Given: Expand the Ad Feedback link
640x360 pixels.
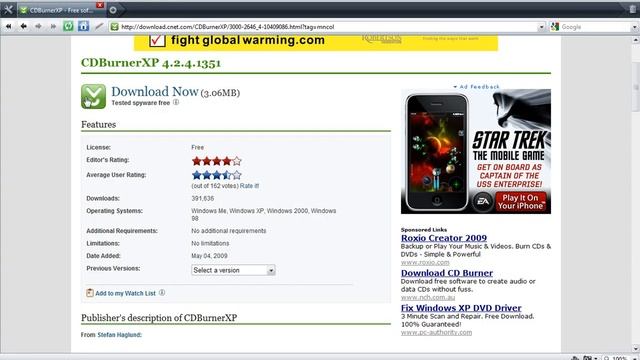Looking at the screenshot, I should 476,87.
